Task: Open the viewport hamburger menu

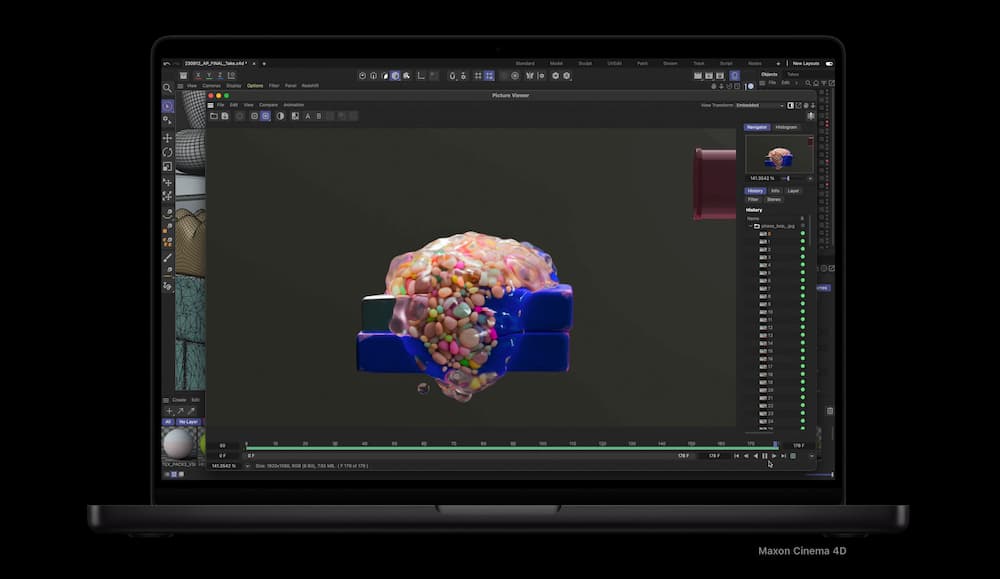Action: point(180,85)
